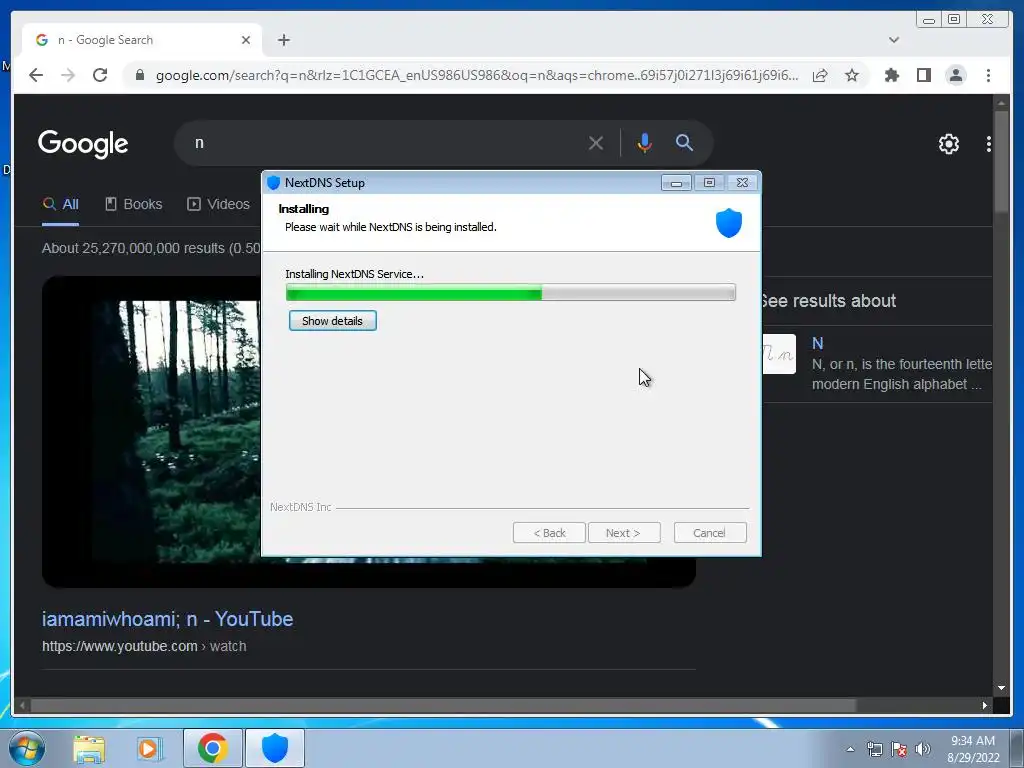Click the Google search magnifier button
Image resolution: width=1024 pixels, height=768 pixels.
point(684,142)
